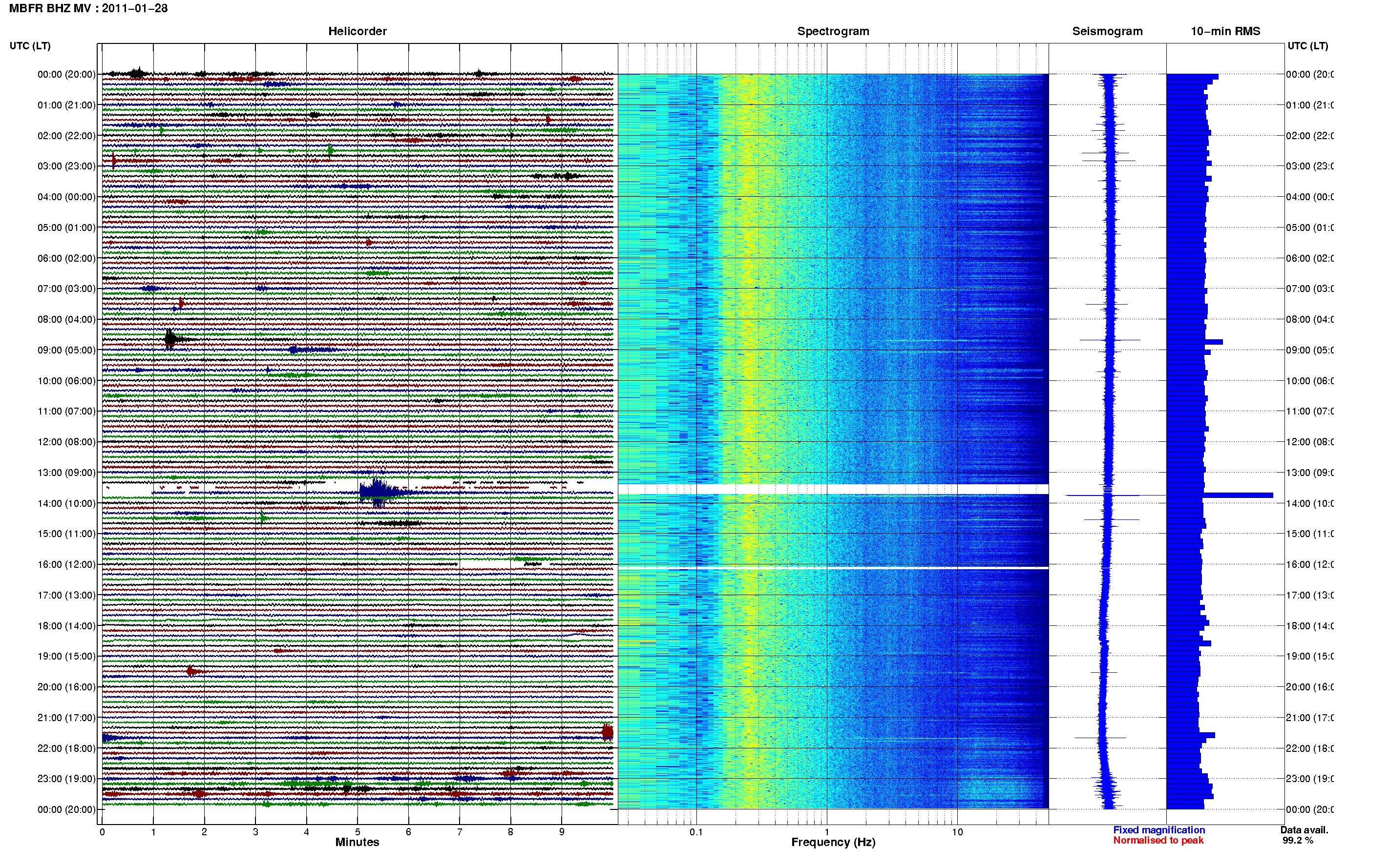The width and height of the screenshot is (1389, 868).
Task: Click the white data gap in spectrogram near 13:30
Action: [833, 489]
